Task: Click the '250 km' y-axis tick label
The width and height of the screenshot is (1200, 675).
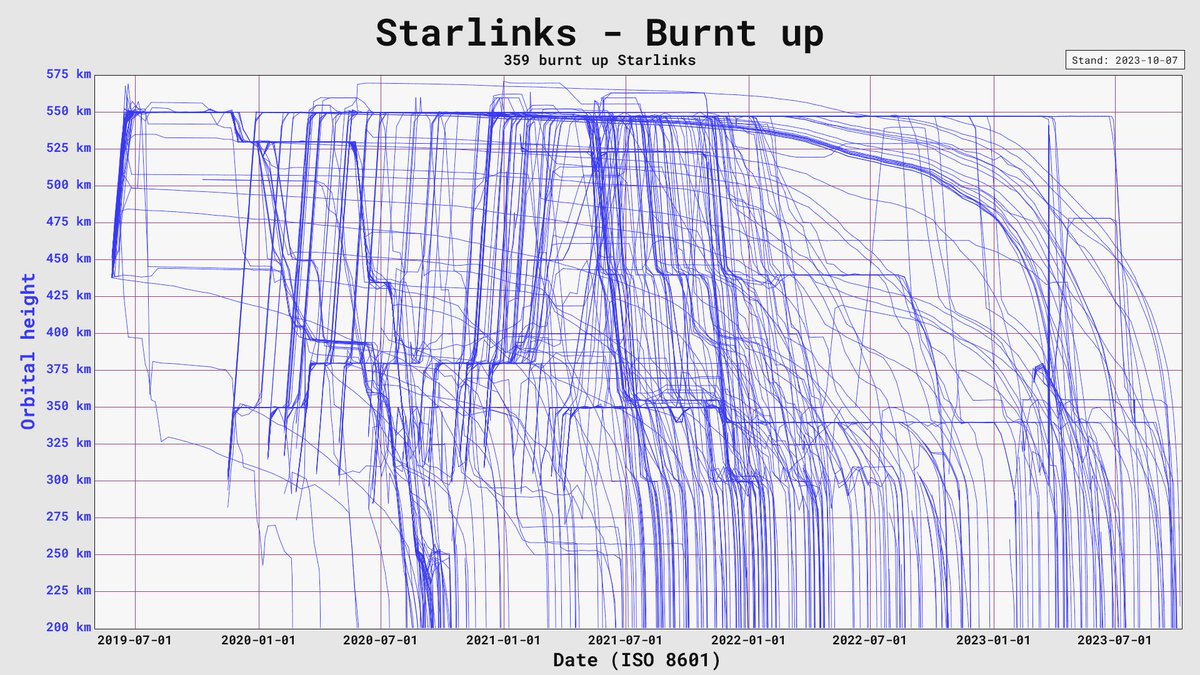Action: click(x=68, y=554)
